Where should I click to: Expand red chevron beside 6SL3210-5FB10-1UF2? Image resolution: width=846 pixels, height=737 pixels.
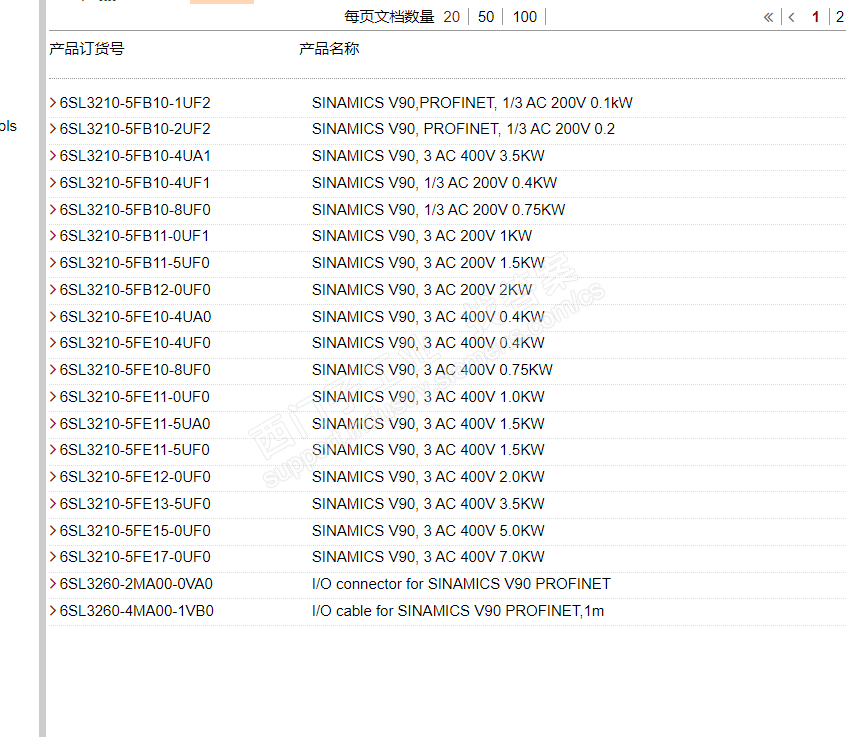53,102
